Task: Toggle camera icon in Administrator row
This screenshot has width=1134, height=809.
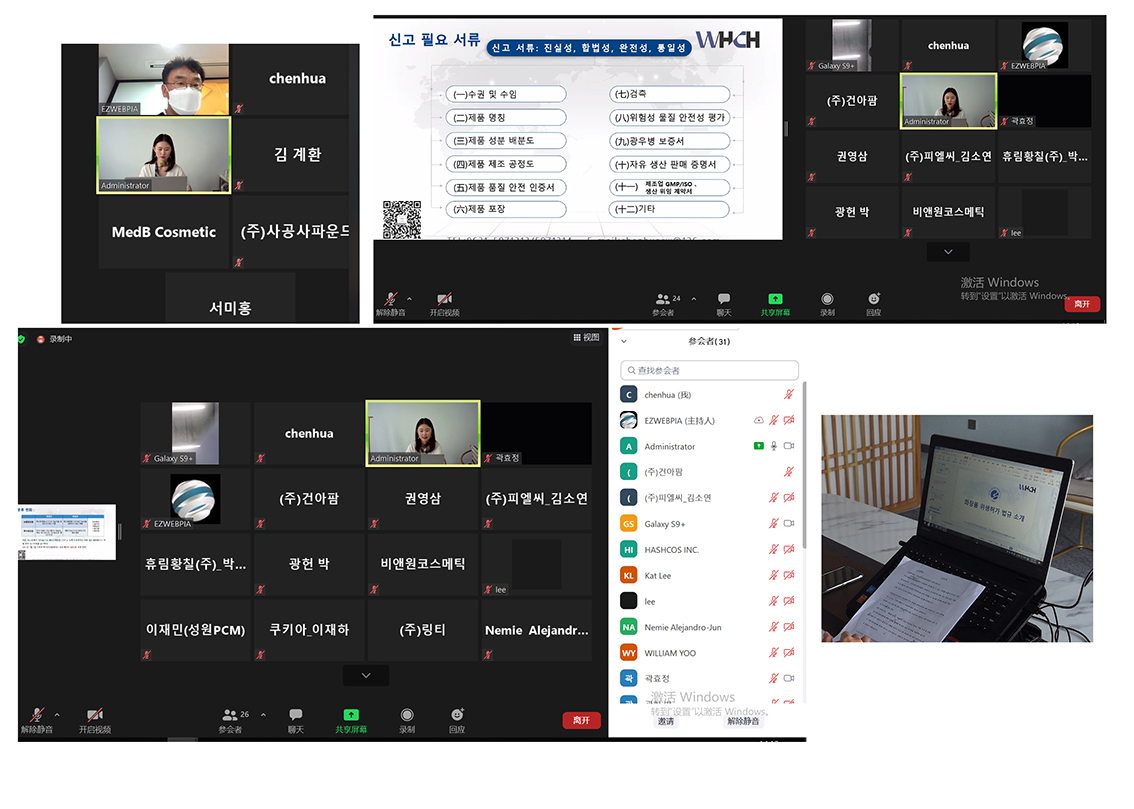Action: point(789,446)
